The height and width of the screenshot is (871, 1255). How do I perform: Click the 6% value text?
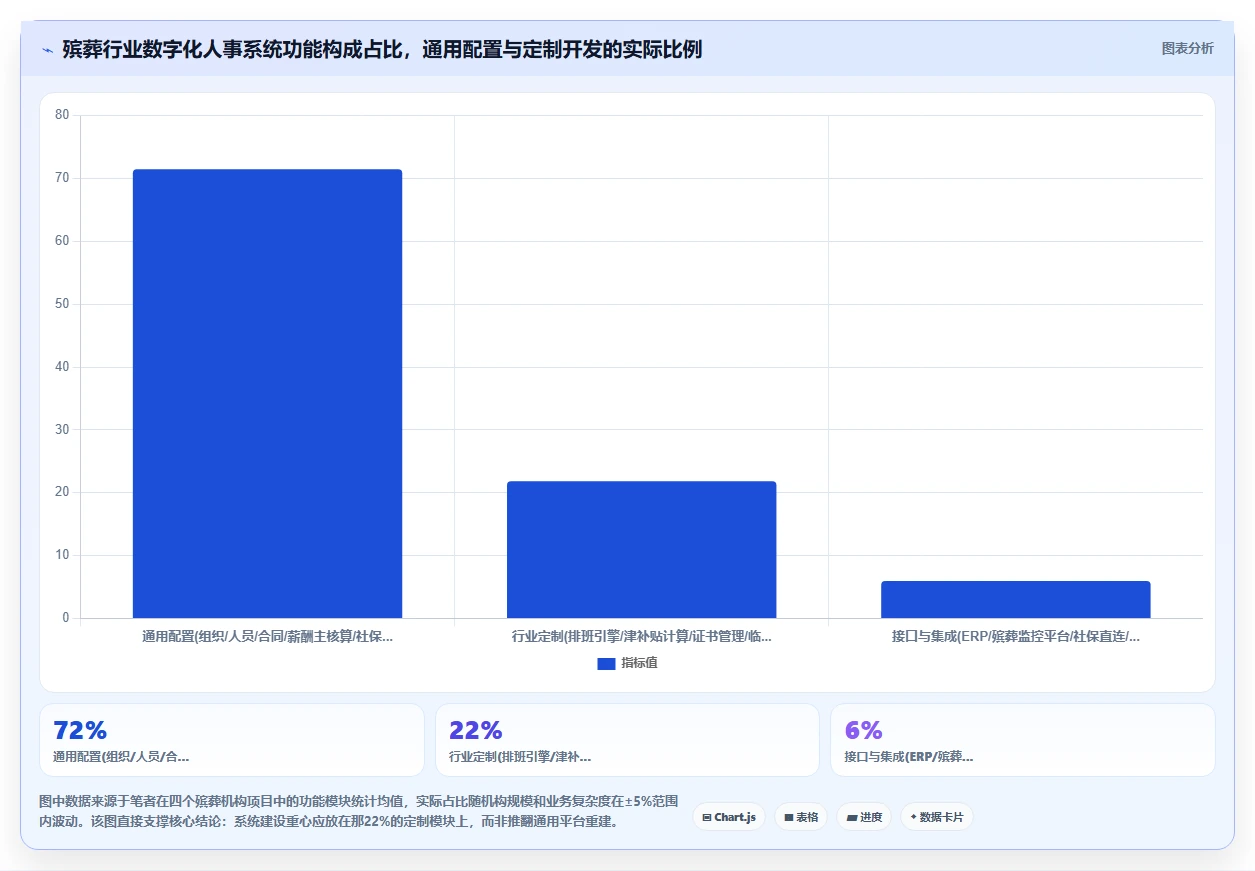pos(864,730)
